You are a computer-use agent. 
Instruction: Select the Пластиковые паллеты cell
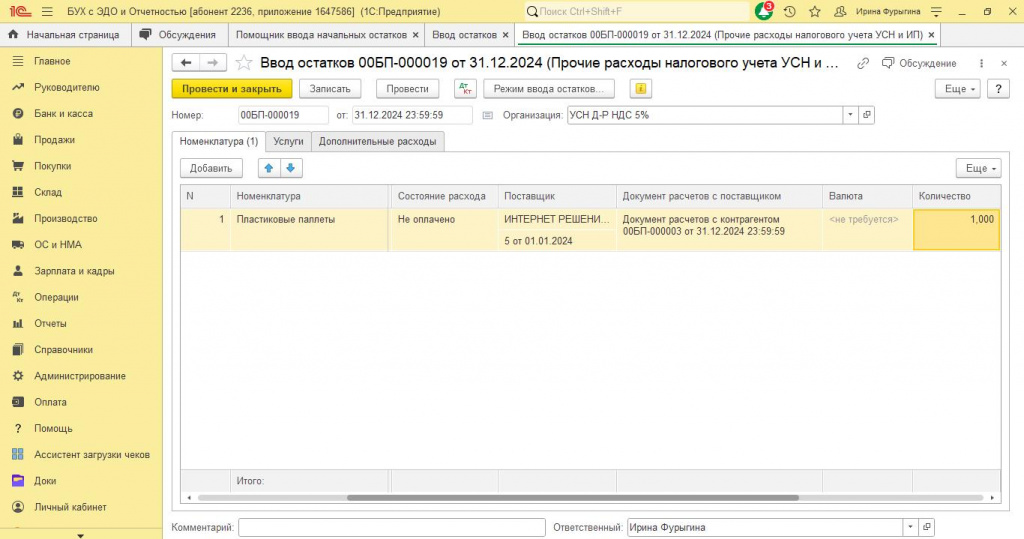309,230
